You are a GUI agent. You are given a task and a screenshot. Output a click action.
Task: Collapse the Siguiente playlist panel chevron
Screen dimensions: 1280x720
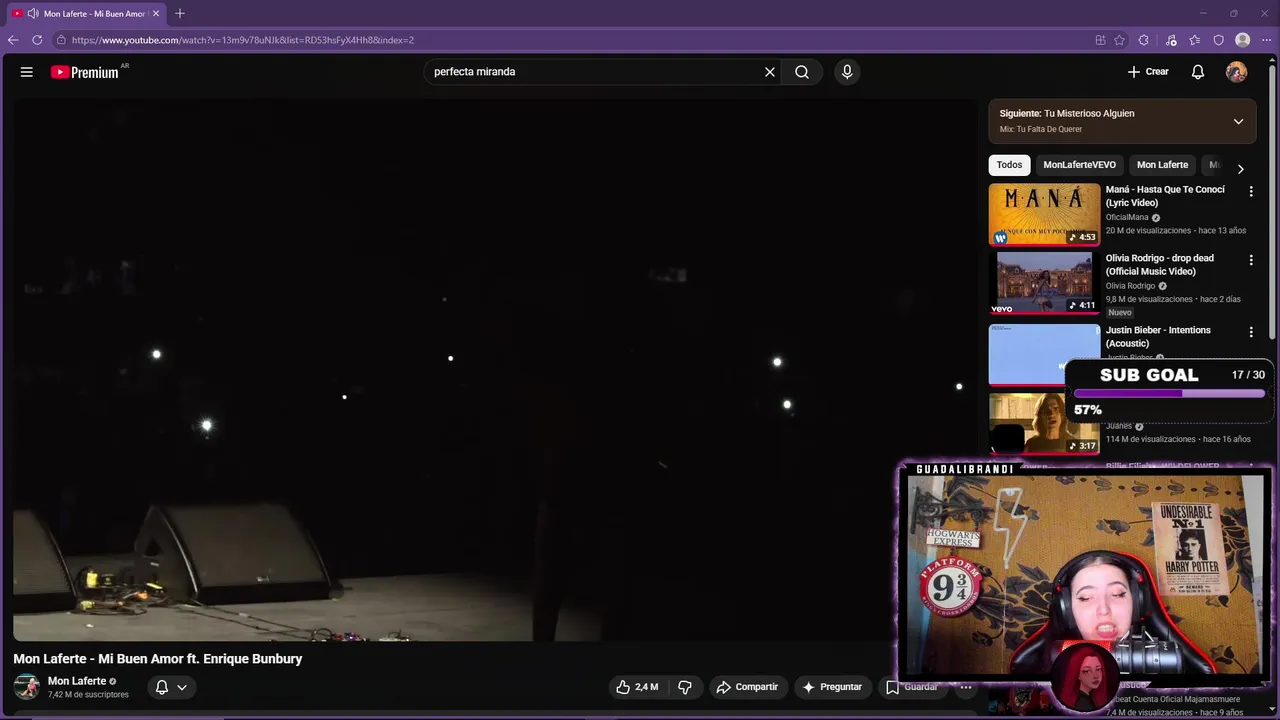point(1238,121)
